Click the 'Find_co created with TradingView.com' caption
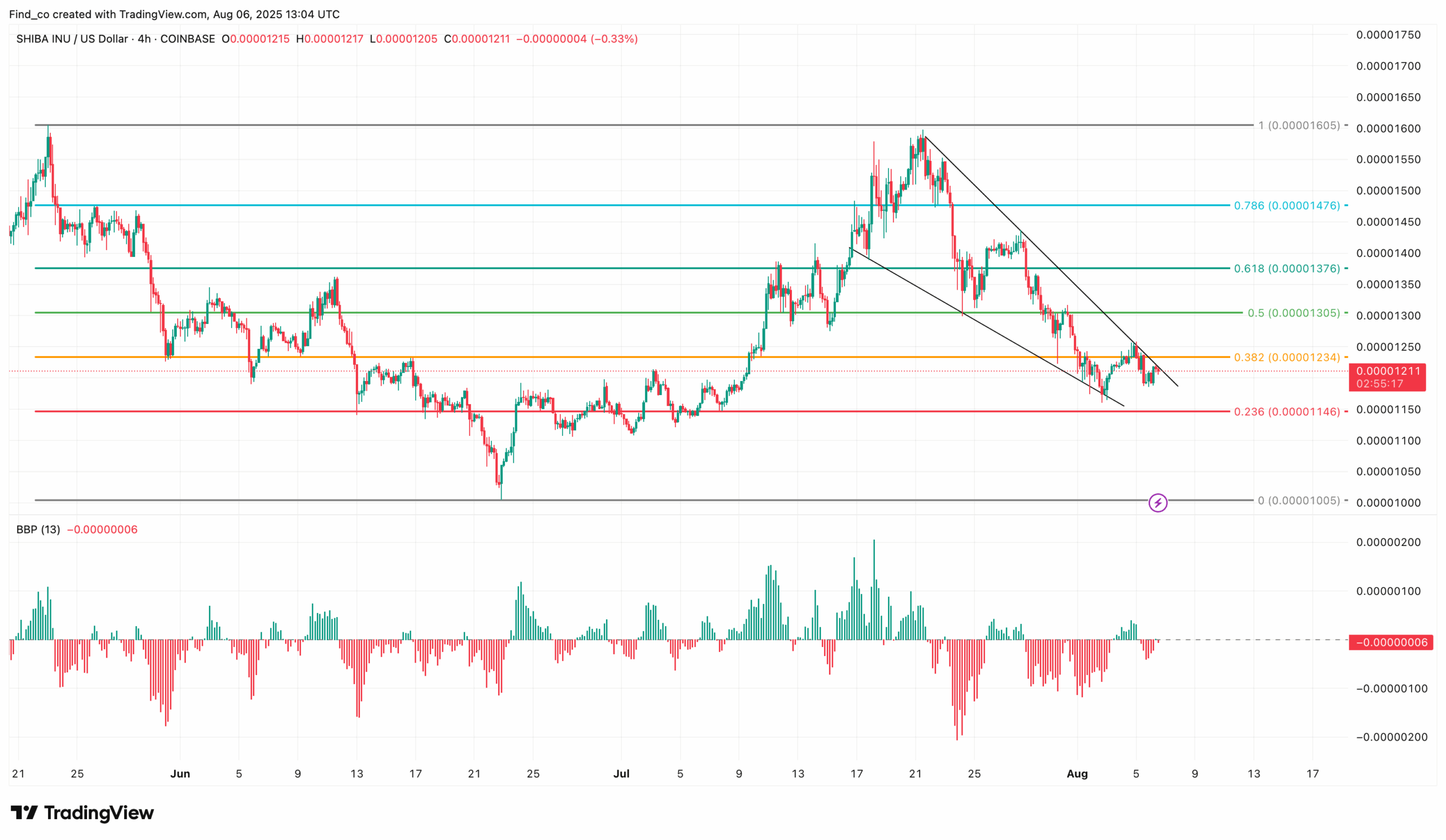Screen dimensions: 1446x840 108,14
